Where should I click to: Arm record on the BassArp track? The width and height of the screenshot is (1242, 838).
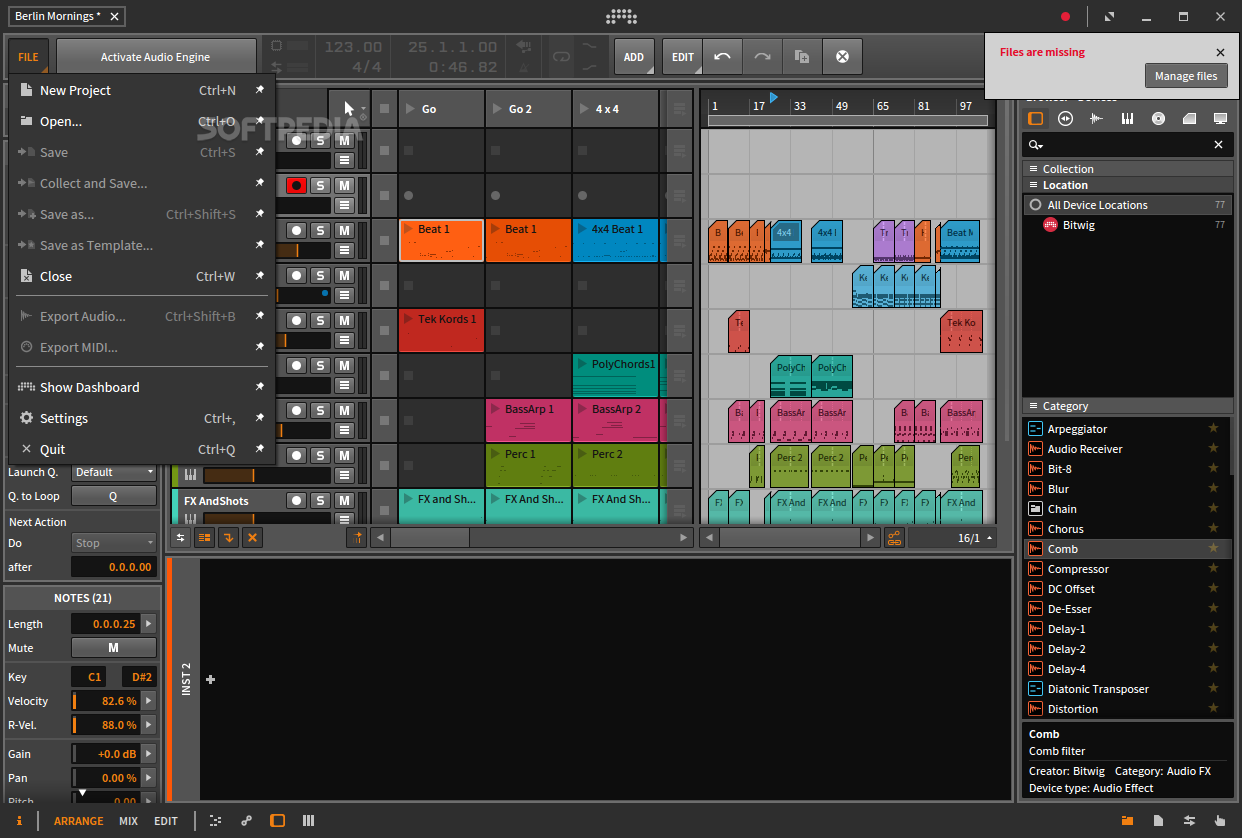296,410
